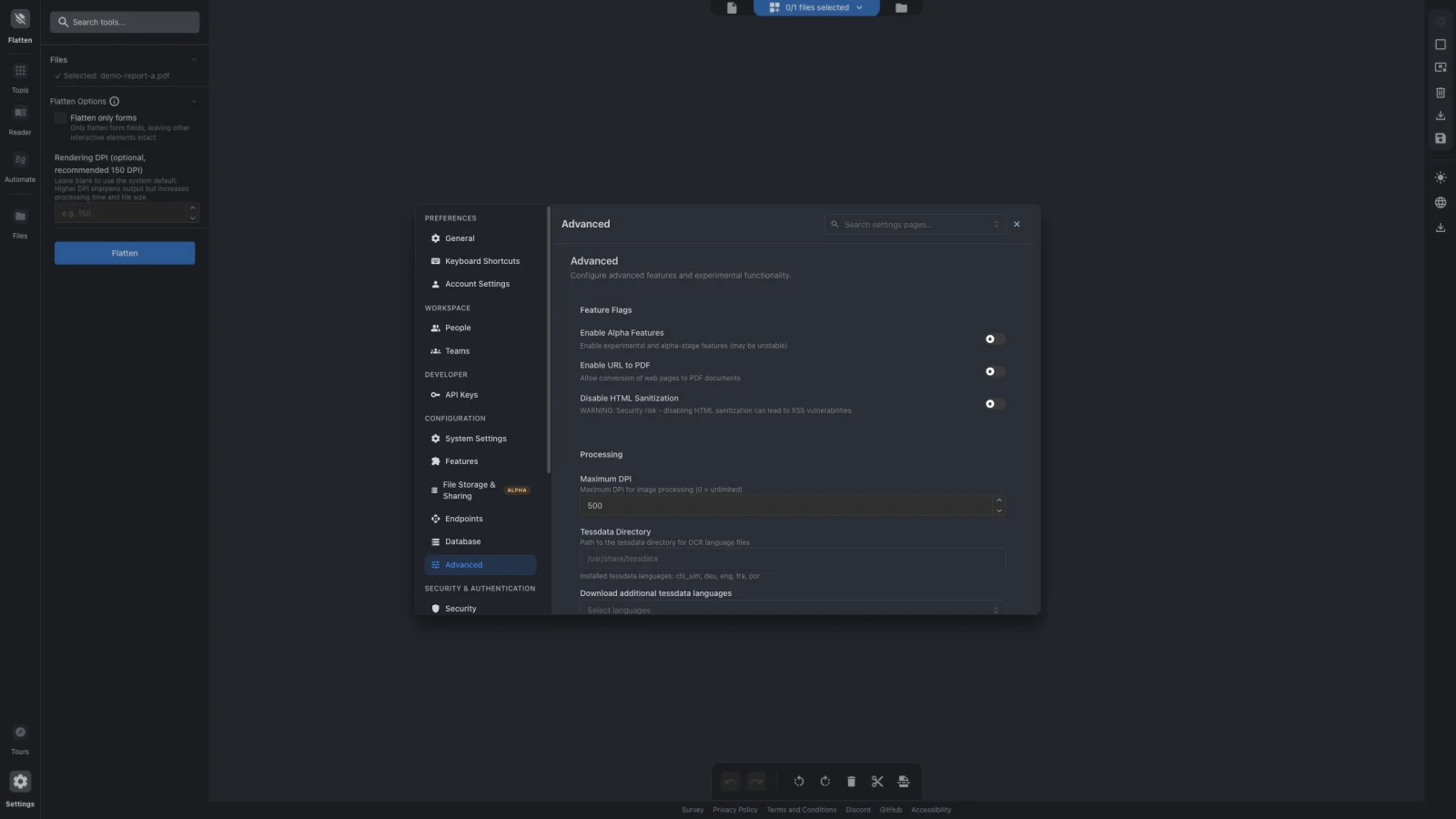The width and height of the screenshot is (1456, 819).
Task: Click the empty square icon in the right rail
Action: click(1441, 45)
